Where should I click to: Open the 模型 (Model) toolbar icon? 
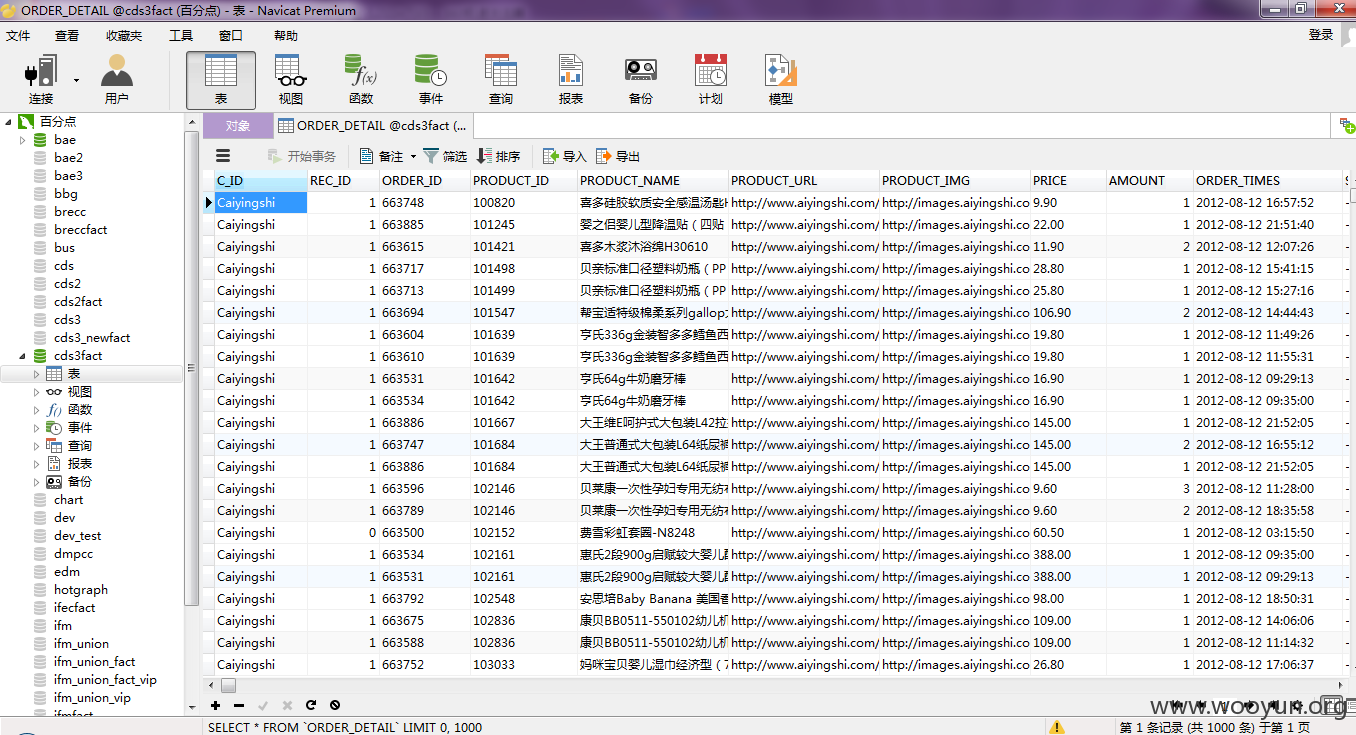[781, 80]
